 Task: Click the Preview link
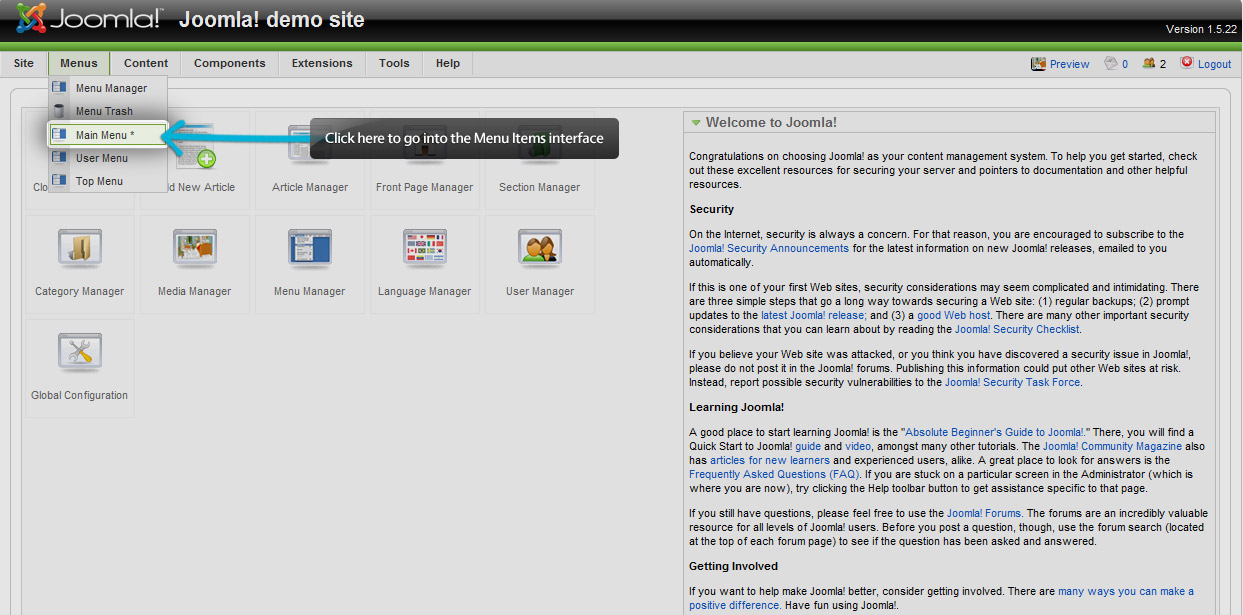pos(1069,64)
